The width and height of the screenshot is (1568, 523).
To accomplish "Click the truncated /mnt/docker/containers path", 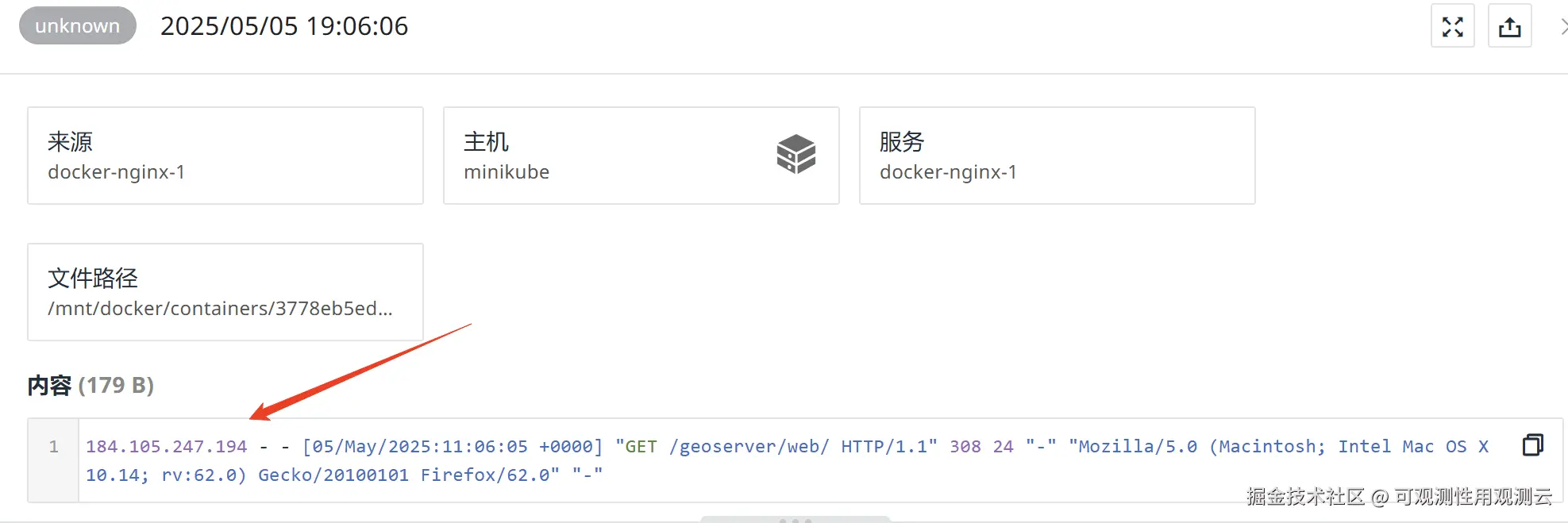I will tap(220, 309).
